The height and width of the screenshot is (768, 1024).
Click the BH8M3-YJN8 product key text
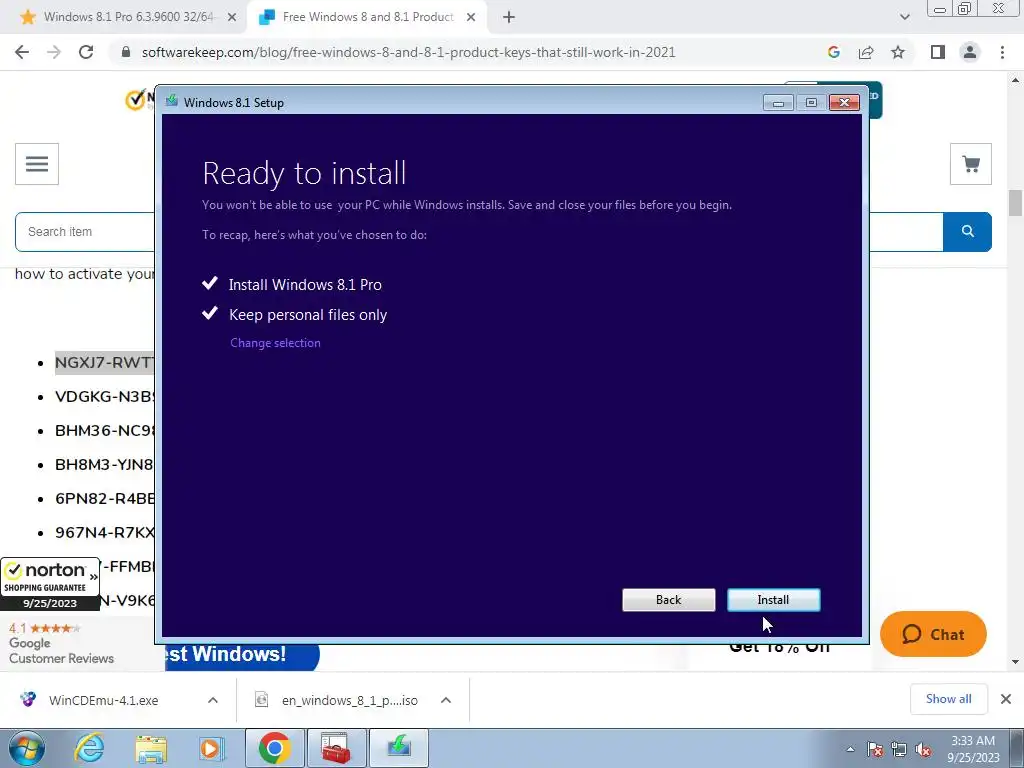[x=104, y=464]
